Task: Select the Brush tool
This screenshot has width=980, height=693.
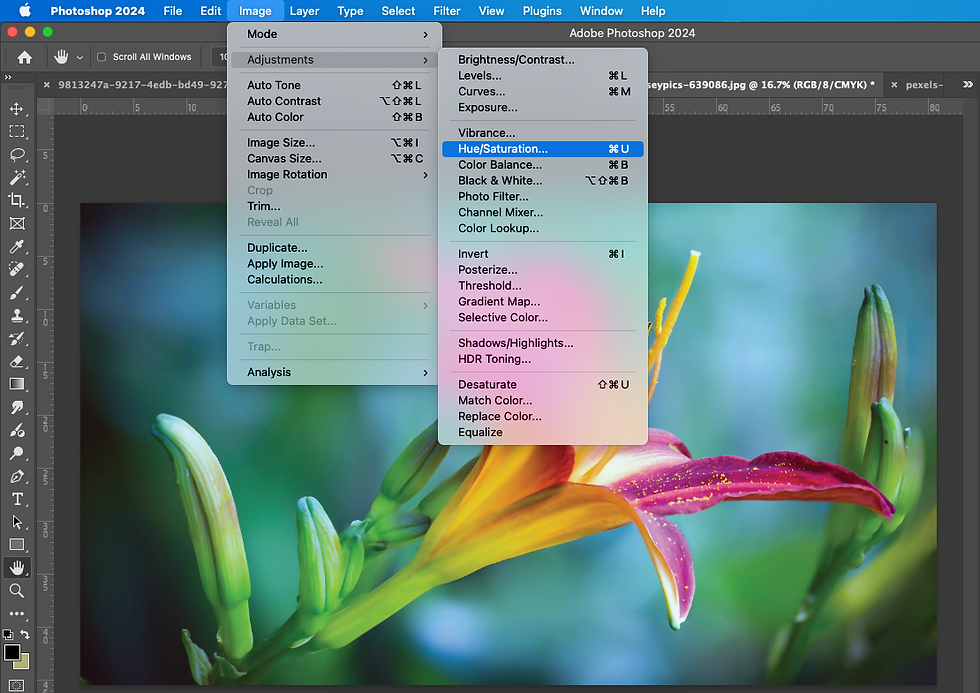Action: click(x=17, y=292)
